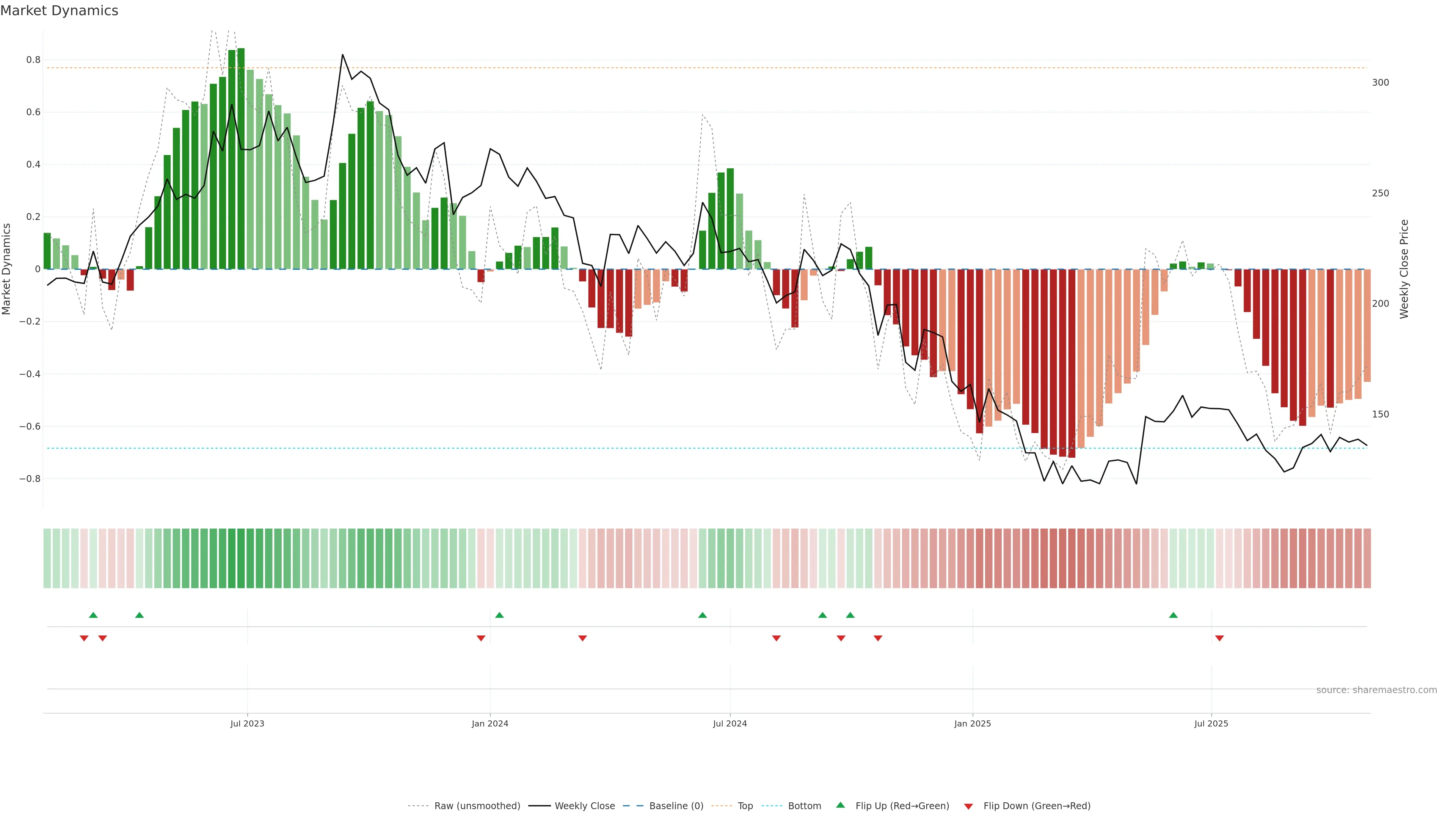The width and height of the screenshot is (1456, 819).
Task: Click the rightmost heat strip color cell
Action: click(1367, 558)
